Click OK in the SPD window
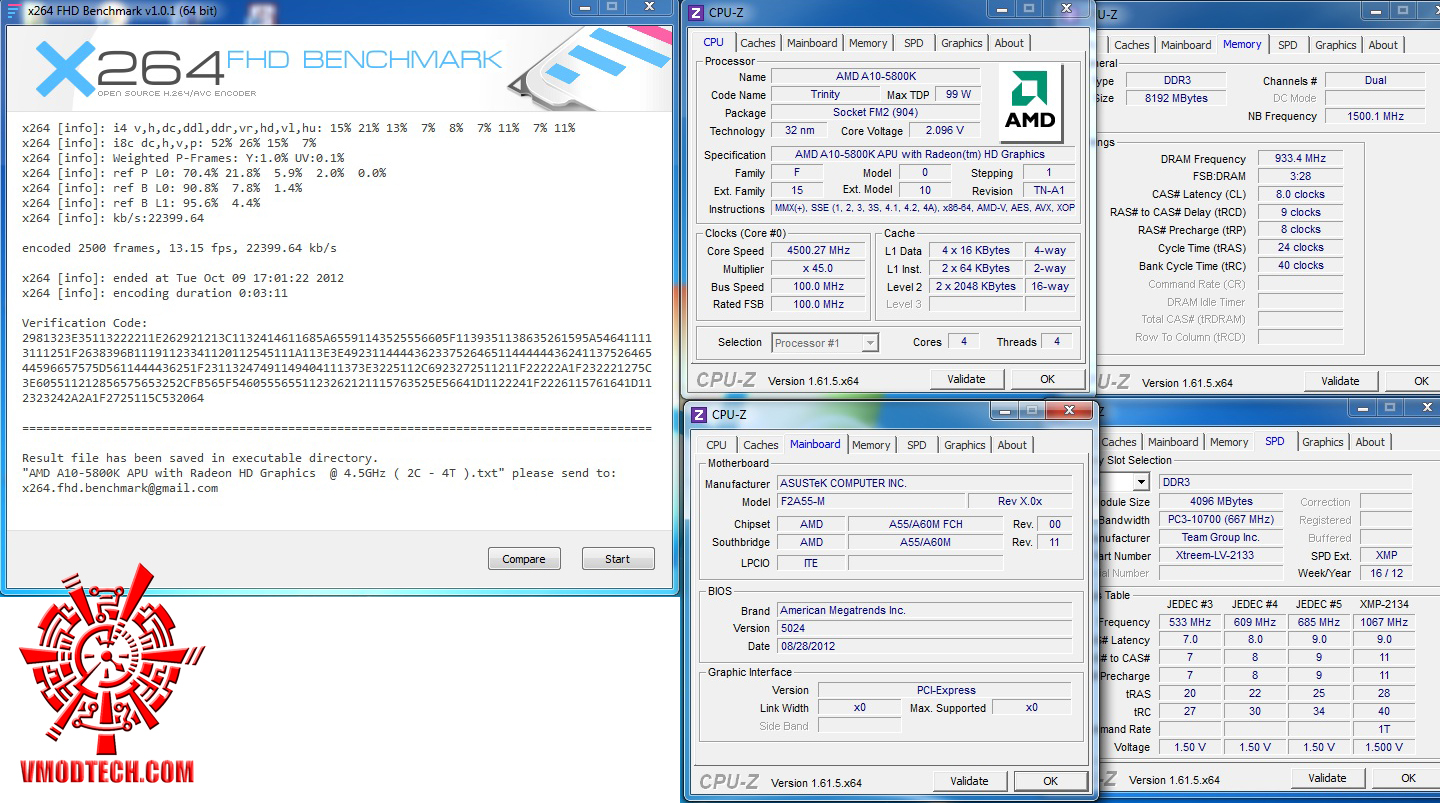1440x803 pixels. 1408,778
